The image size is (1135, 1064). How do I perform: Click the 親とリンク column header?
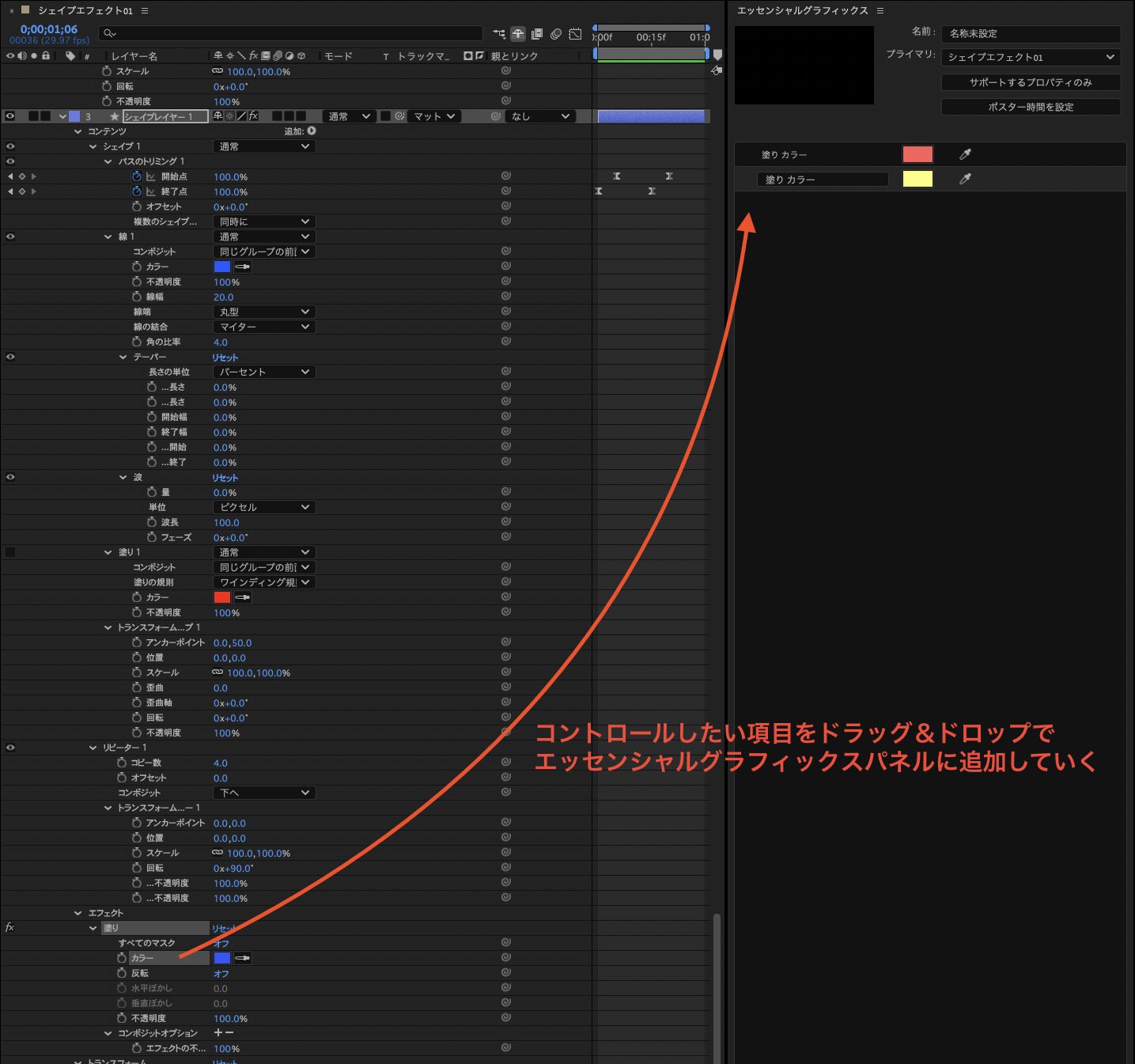pyautogui.click(x=514, y=56)
